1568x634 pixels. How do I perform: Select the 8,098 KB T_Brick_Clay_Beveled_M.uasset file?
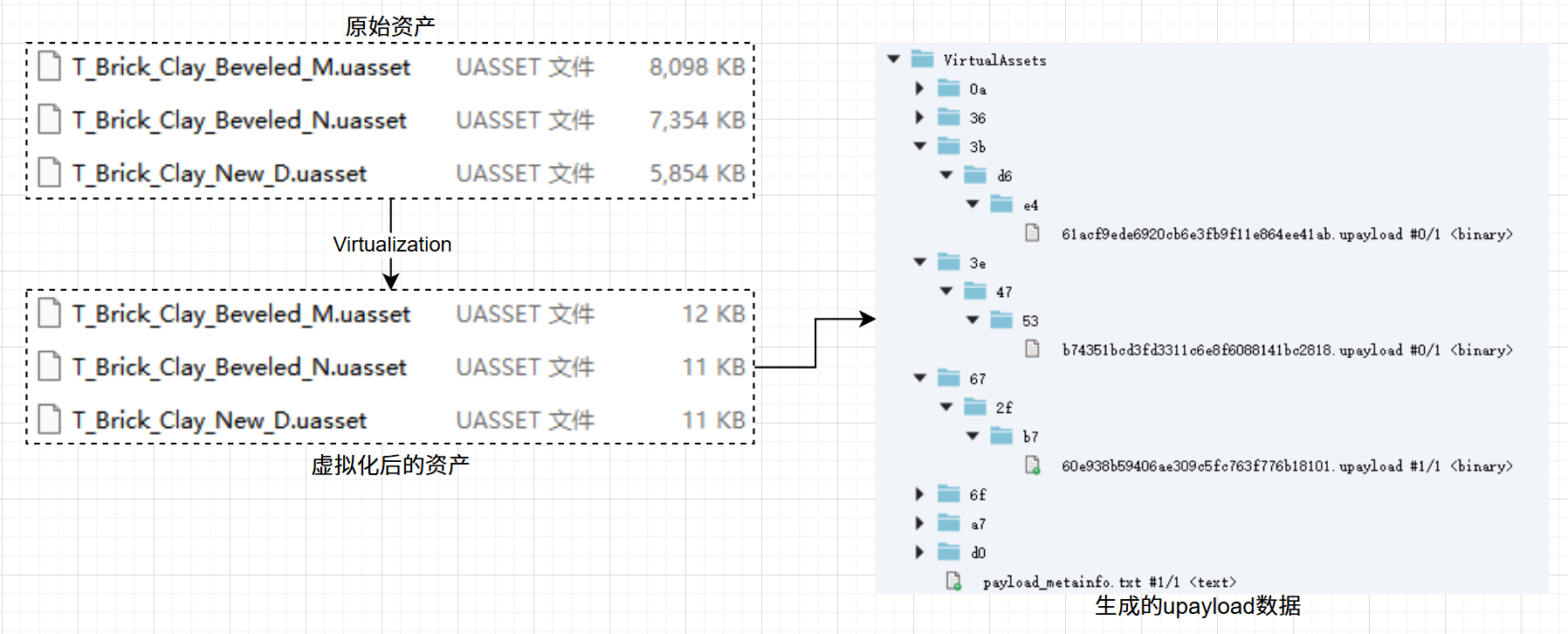click(241, 67)
